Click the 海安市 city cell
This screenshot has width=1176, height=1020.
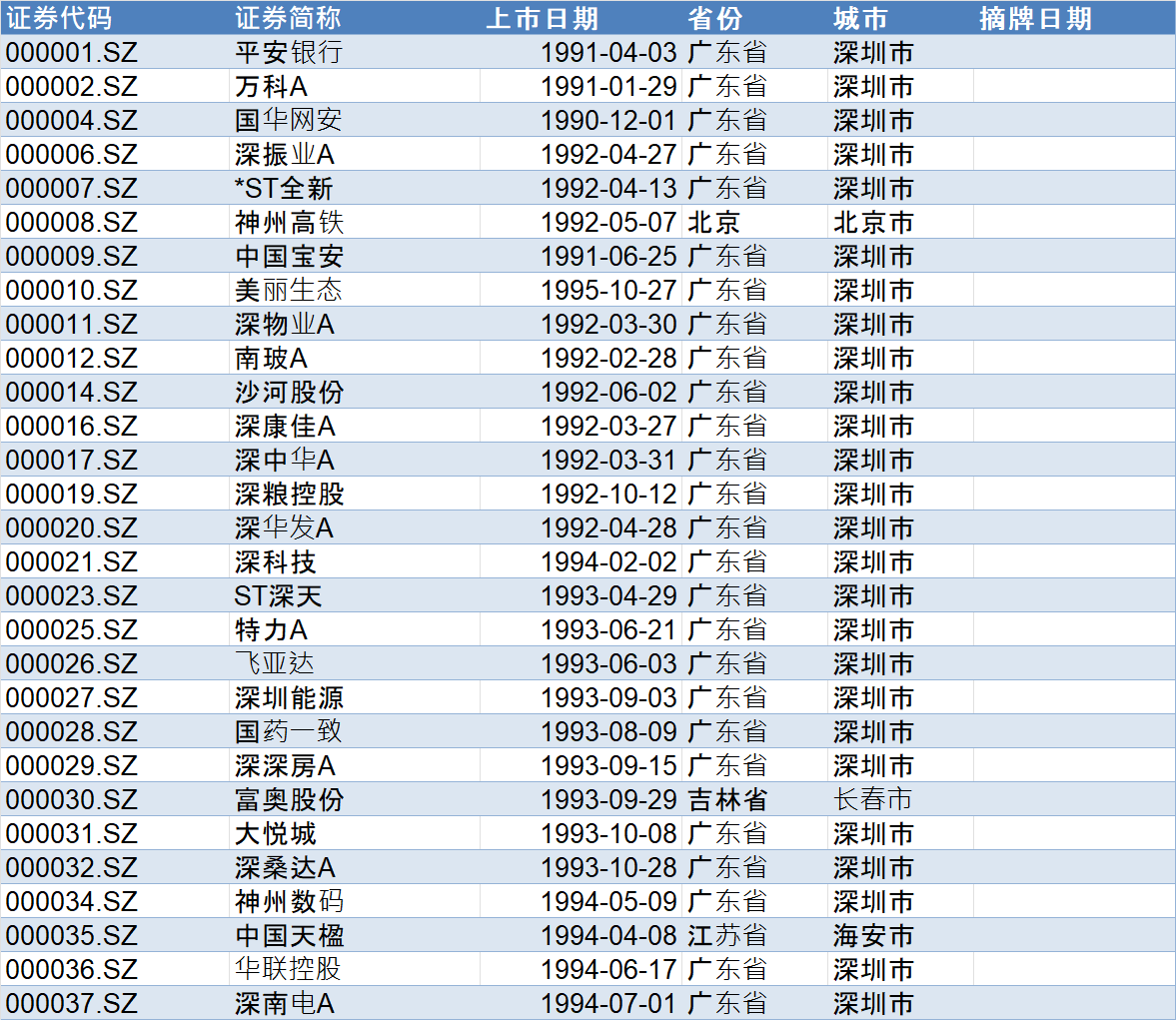coord(900,935)
